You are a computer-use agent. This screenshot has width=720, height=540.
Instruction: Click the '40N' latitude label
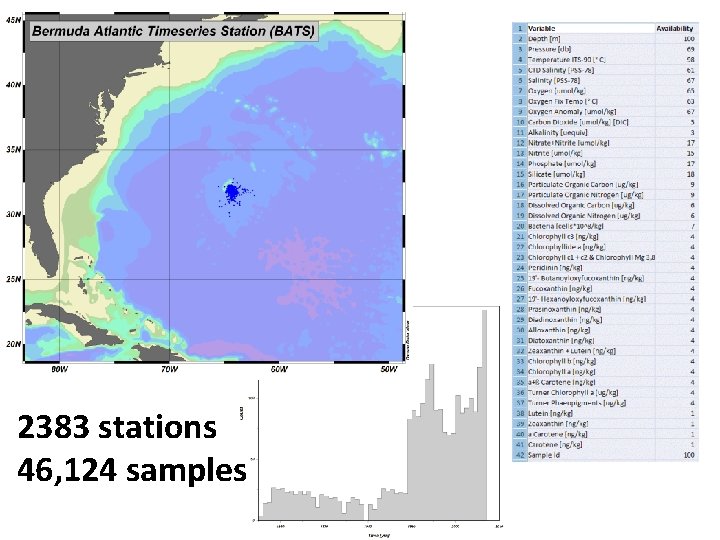[x=13, y=85]
